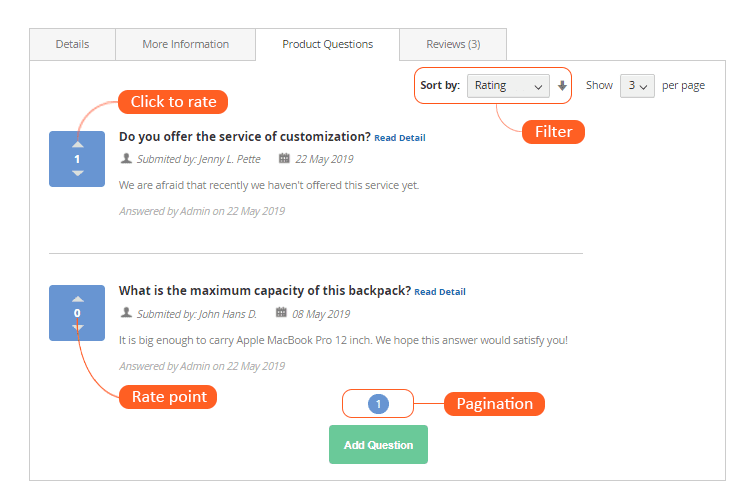The image size is (754, 502).
Task: Open the Show per page dropdown
Action: (x=637, y=86)
